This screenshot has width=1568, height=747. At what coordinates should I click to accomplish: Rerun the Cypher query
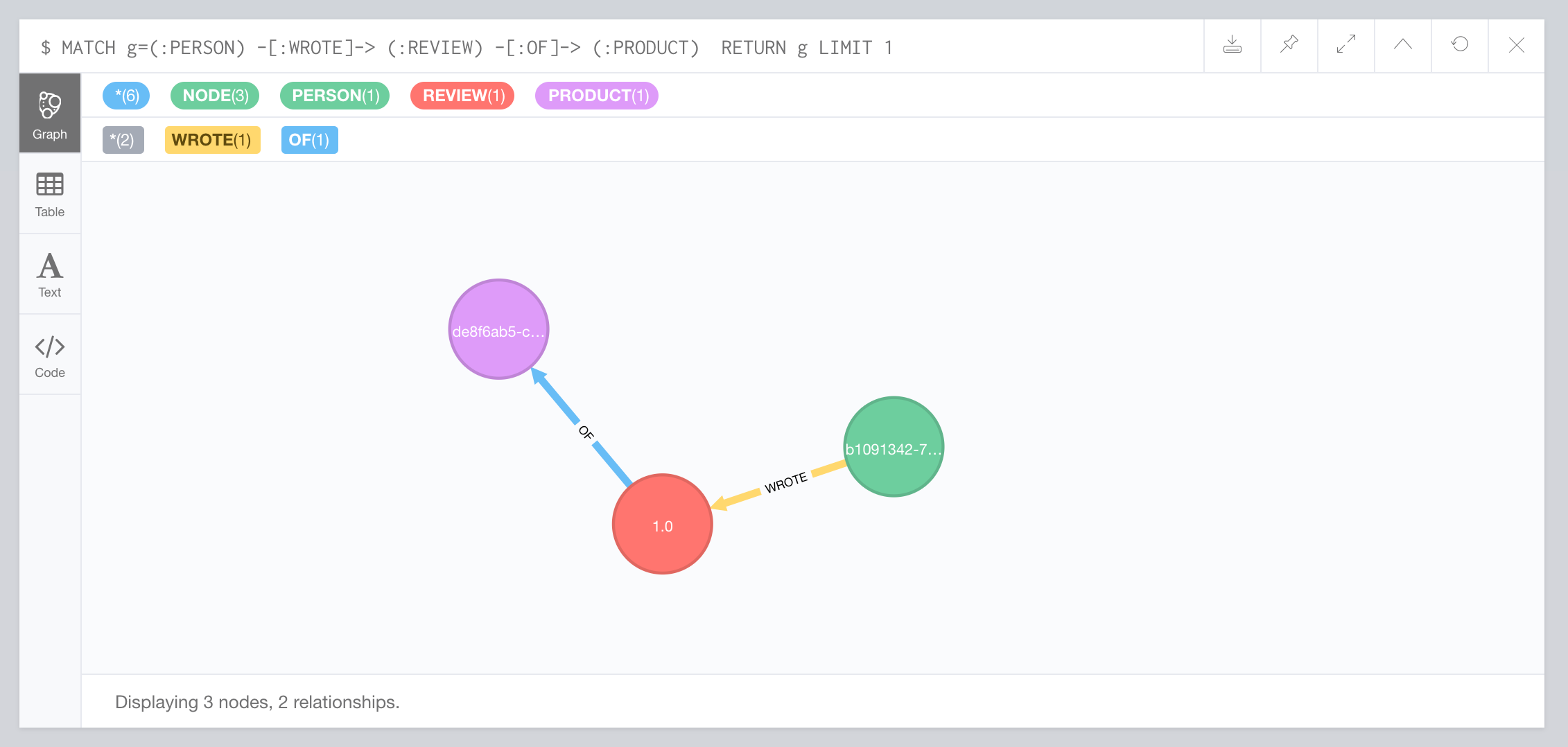click(x=1460, y=45)
